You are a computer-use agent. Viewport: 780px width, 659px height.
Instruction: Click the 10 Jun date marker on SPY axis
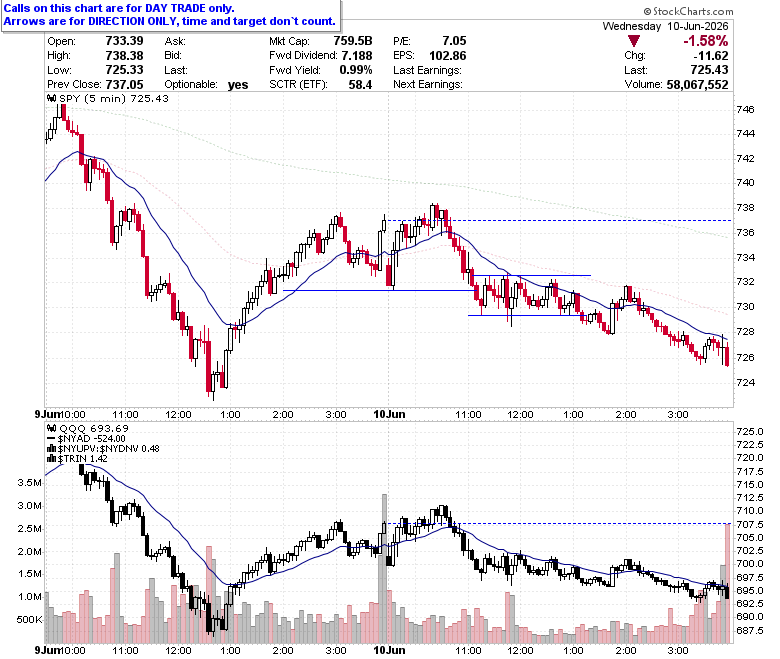point(389,414)
